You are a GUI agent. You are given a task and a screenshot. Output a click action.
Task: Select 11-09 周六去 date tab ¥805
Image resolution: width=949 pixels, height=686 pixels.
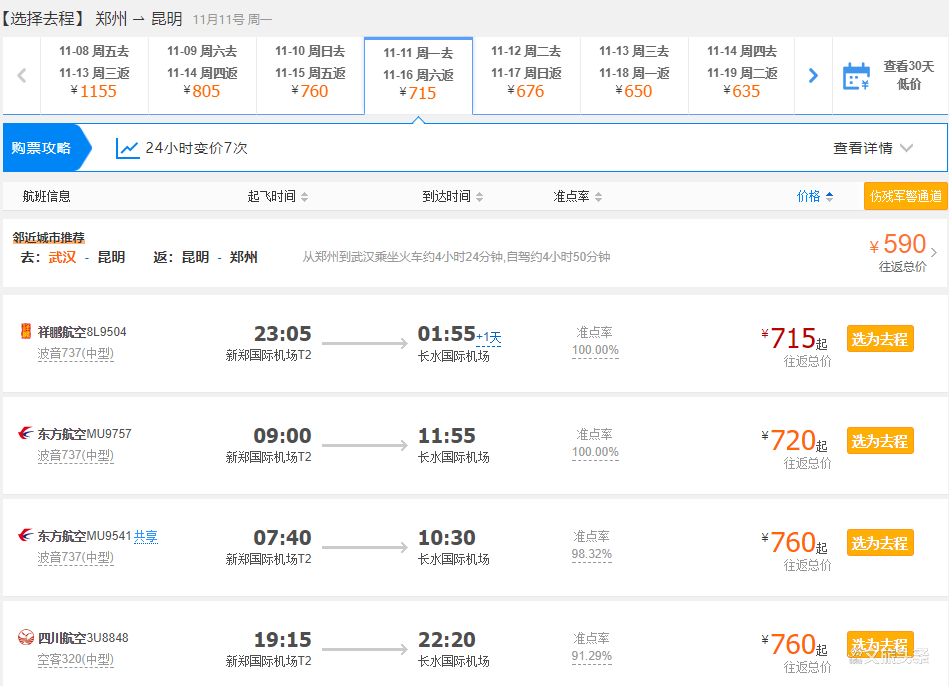click(202, 76)
